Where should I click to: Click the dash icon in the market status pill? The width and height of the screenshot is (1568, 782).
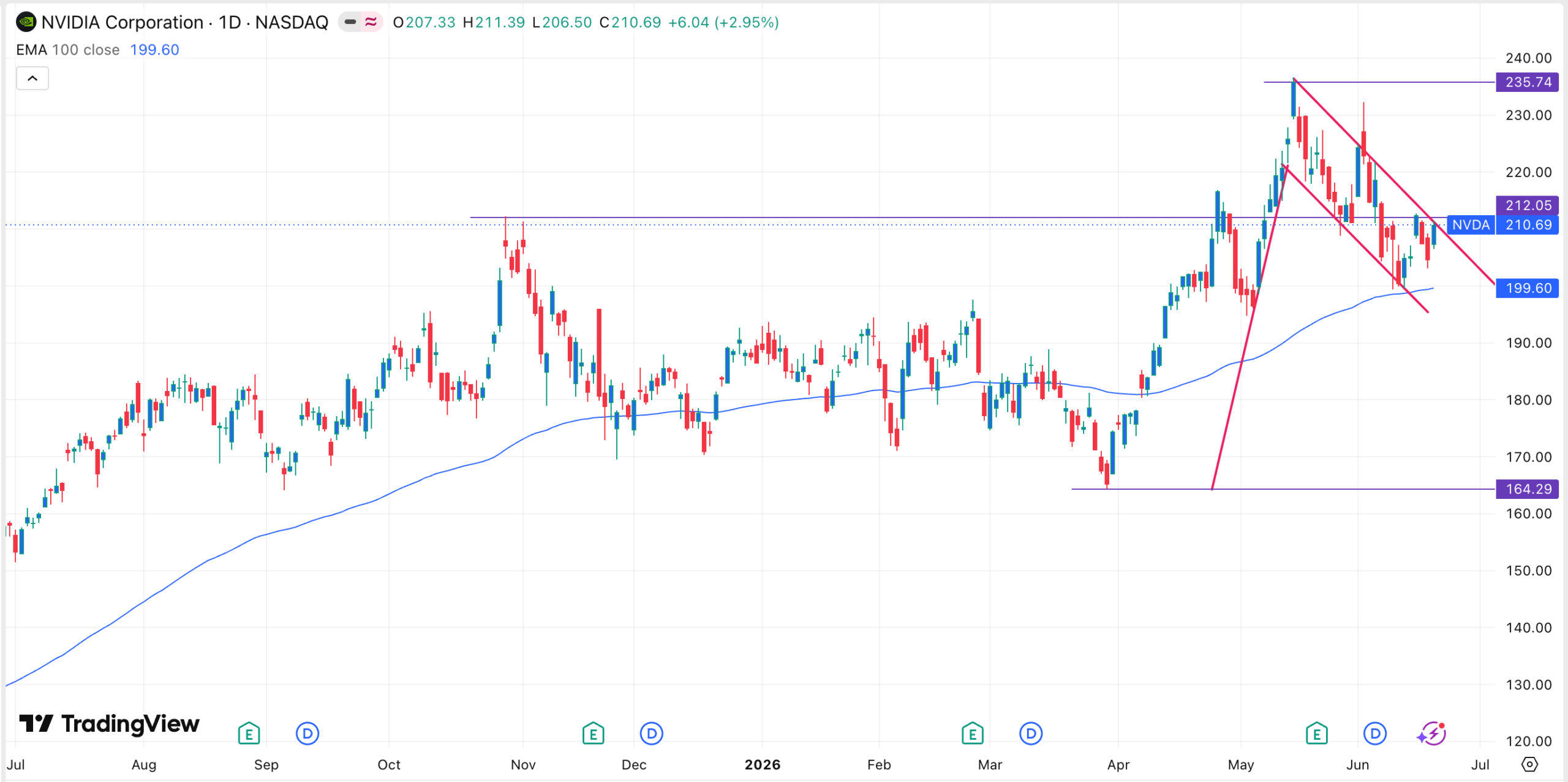(350, 23)
